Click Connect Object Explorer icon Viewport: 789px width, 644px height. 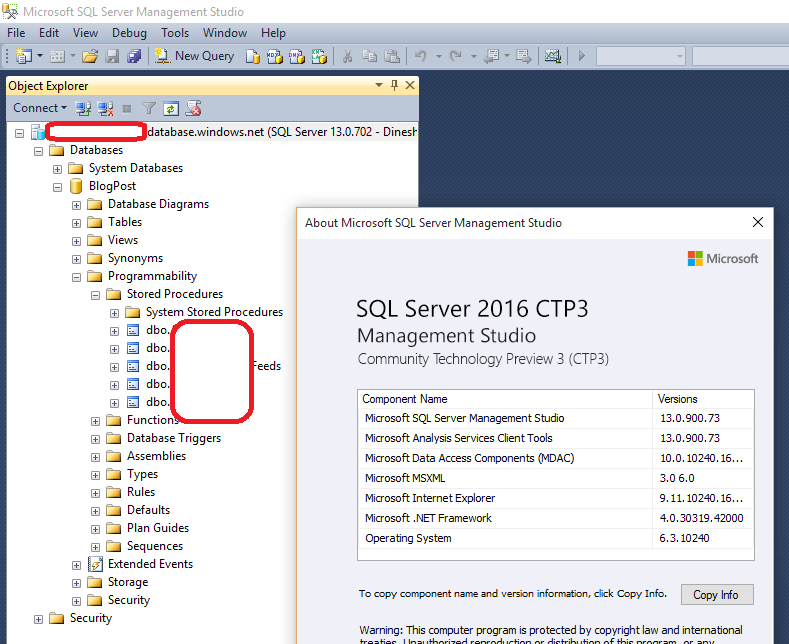pos(83,108)
